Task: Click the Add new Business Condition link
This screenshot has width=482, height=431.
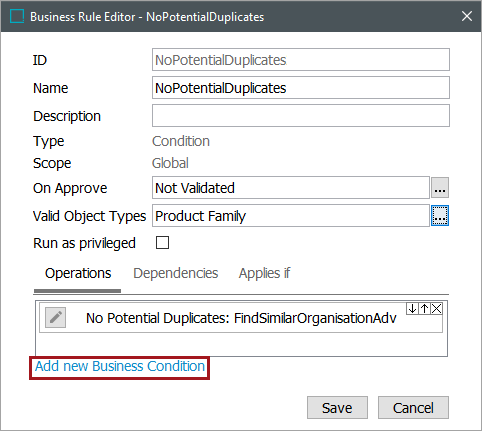Action: [x=120, y=366]
